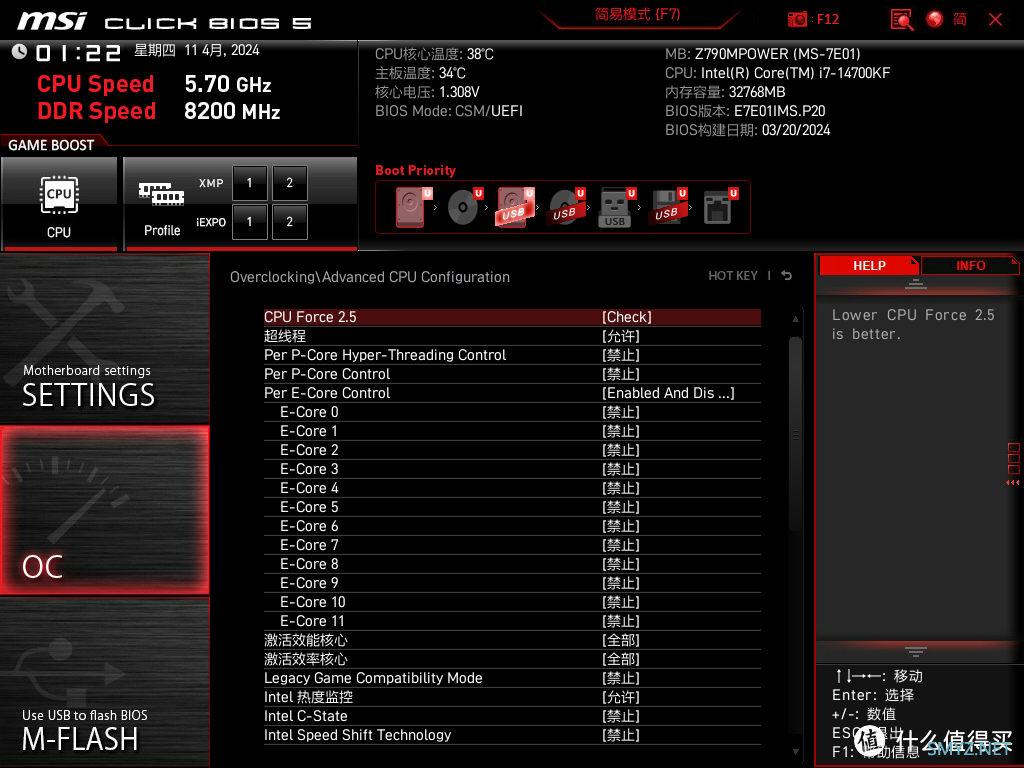Image resolution: width=1024 pixels, height=768 pixels.
Task: Click the clock icon beside the time
Action: tap(20, 51)
